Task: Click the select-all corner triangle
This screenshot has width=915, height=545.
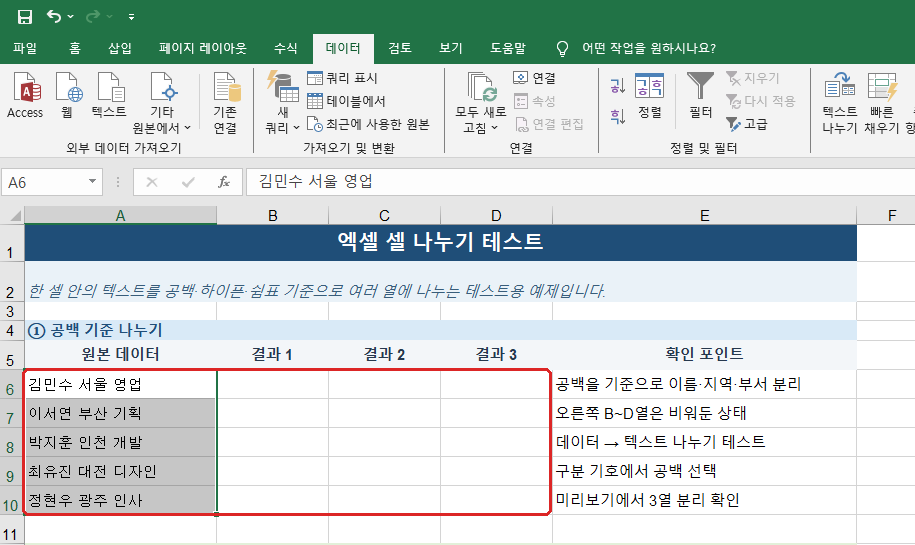Action: click(14, 215)
